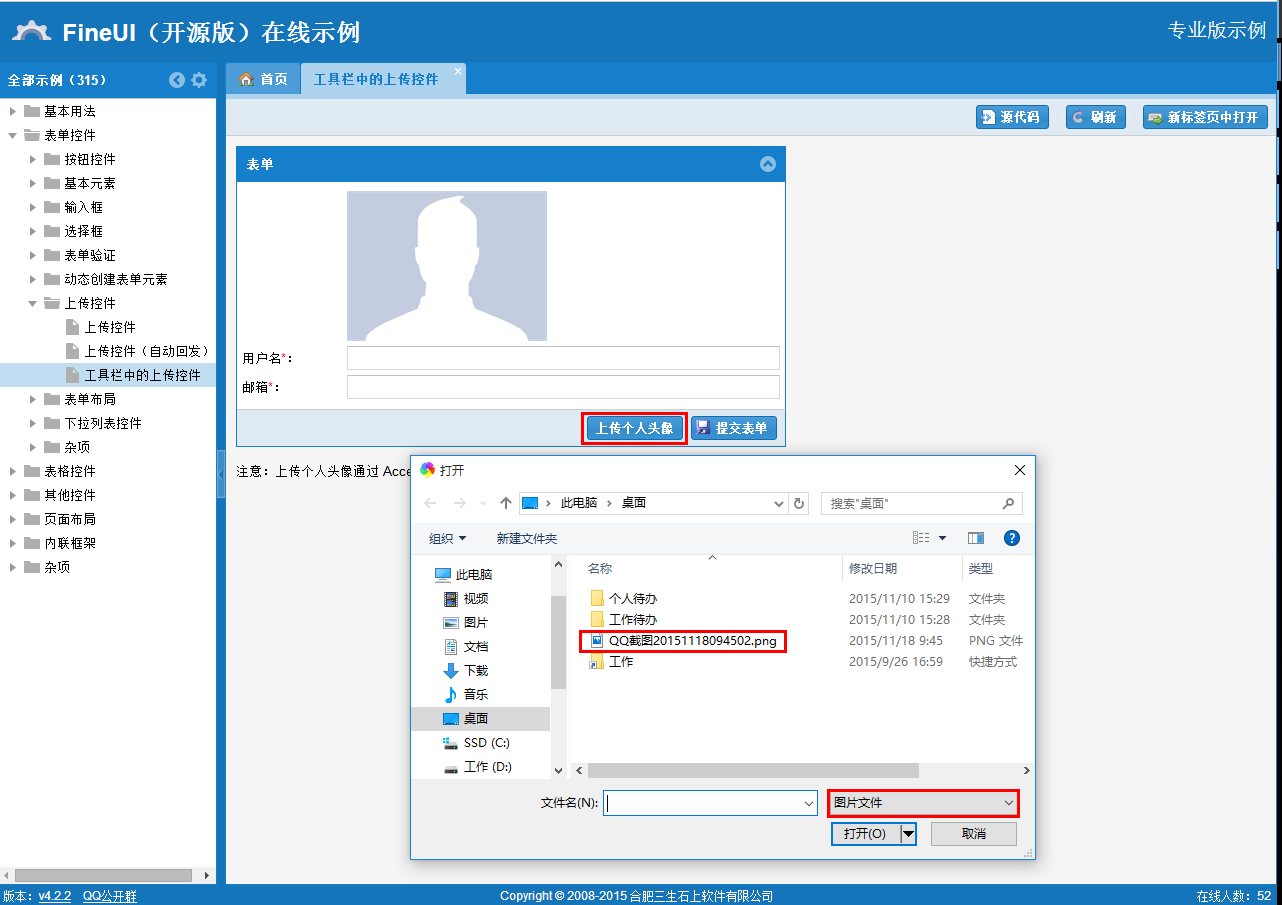Collapse the sidebar with the left-arrow icon

(x=177, y=80)
